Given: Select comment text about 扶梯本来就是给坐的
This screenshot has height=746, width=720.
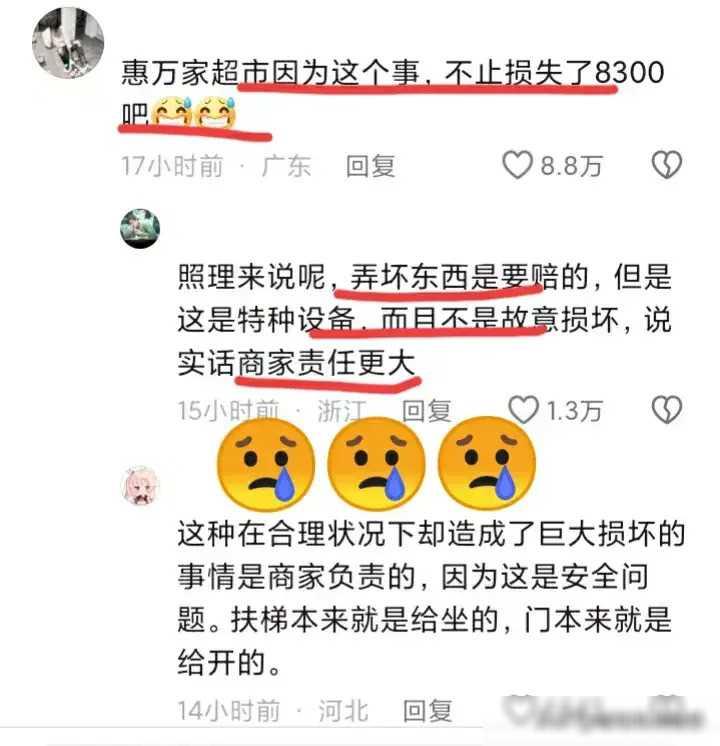Looking at the screenshot, I should click(431, 599).
